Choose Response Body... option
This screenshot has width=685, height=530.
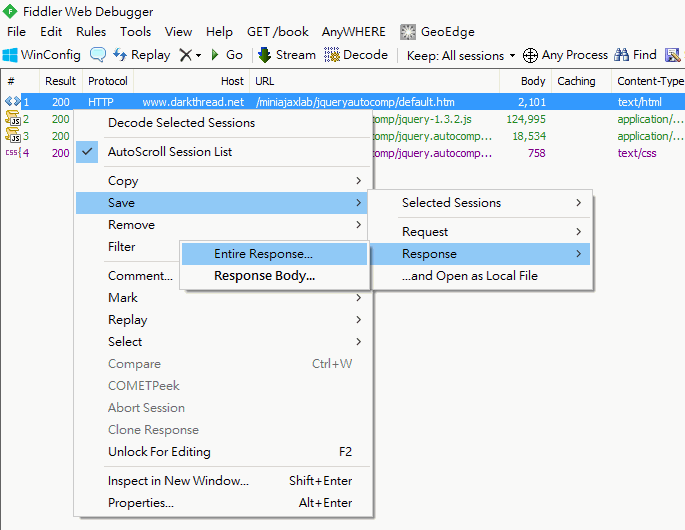tap(274, 276)
